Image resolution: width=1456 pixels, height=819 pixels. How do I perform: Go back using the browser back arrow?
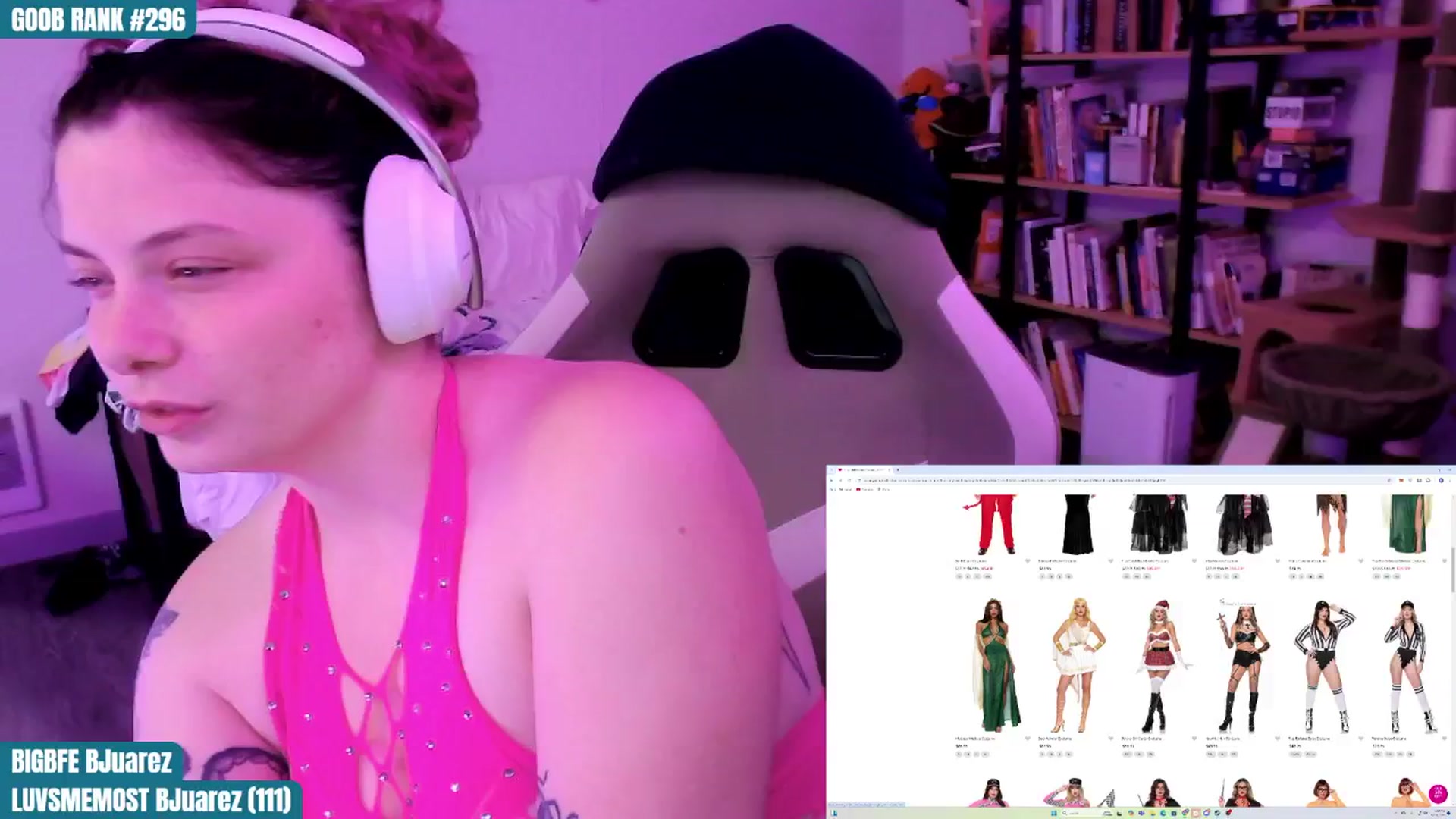pyautogui.click(x=831, y=480)
